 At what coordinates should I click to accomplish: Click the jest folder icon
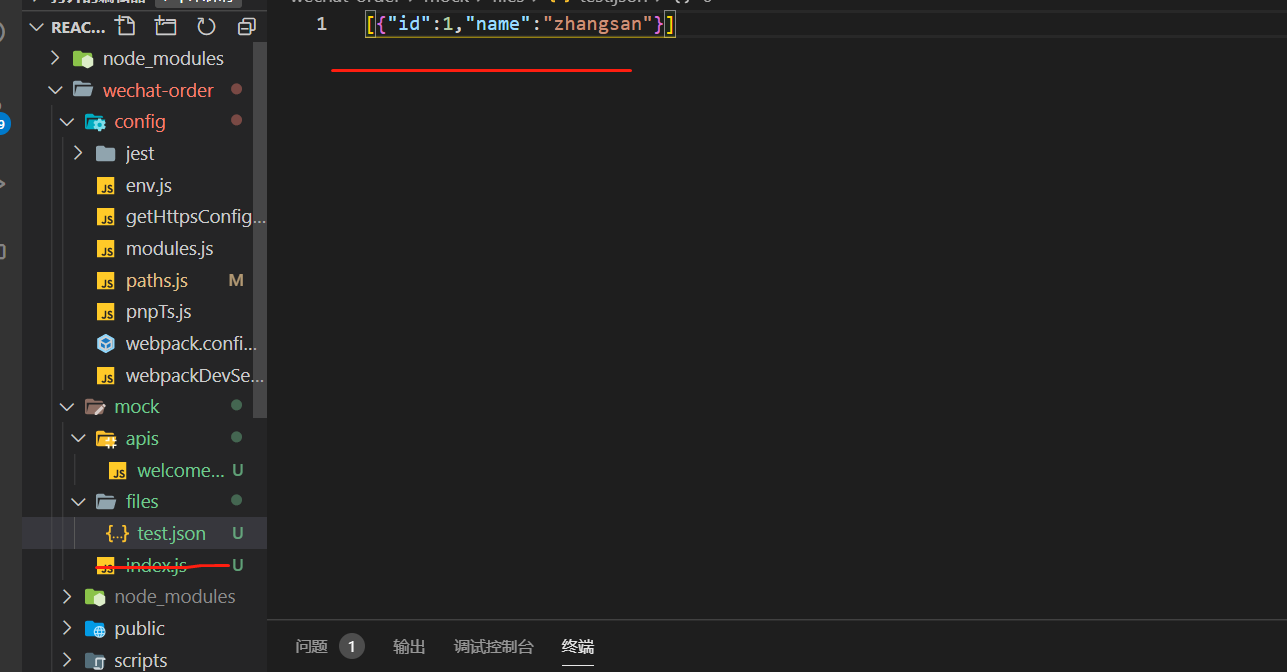click(105, 154)
